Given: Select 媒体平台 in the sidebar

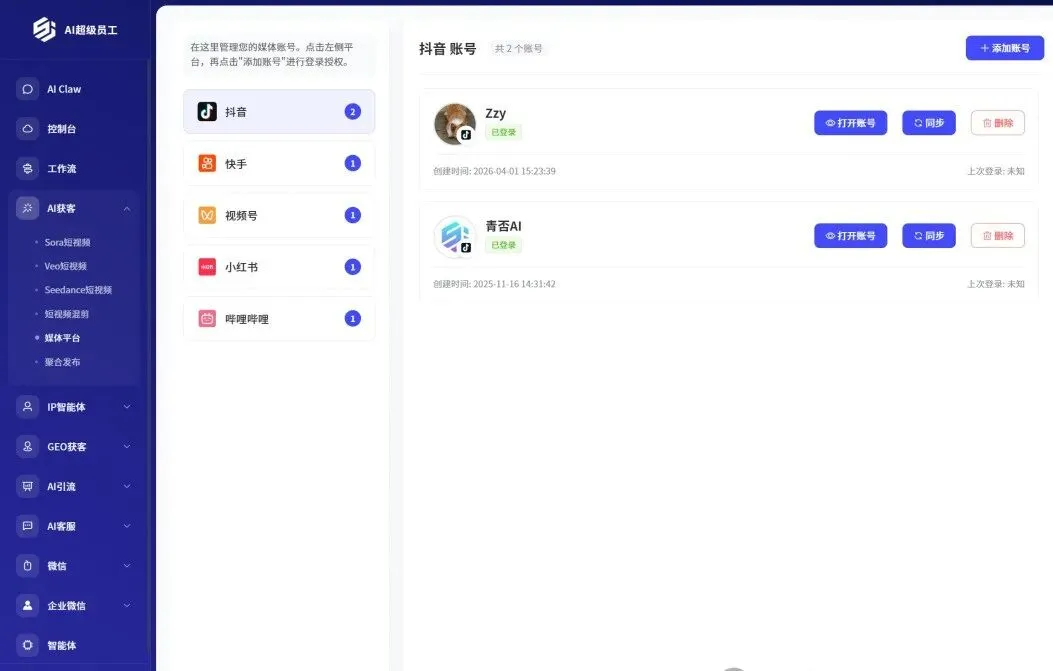Looking at the screenshot, I should tap(64, 338).
